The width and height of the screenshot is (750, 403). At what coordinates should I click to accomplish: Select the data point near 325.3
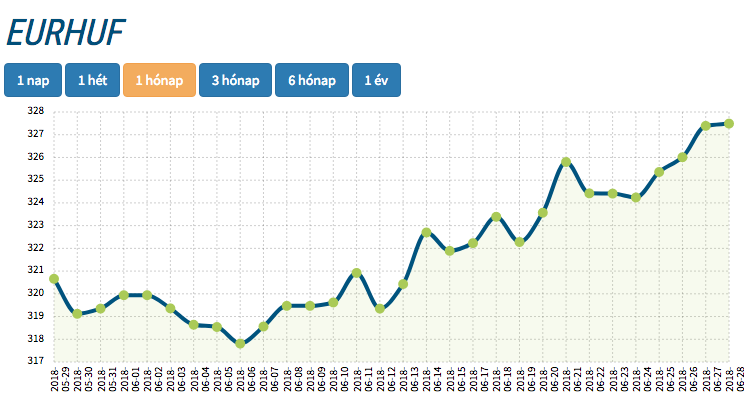(659, 172)
